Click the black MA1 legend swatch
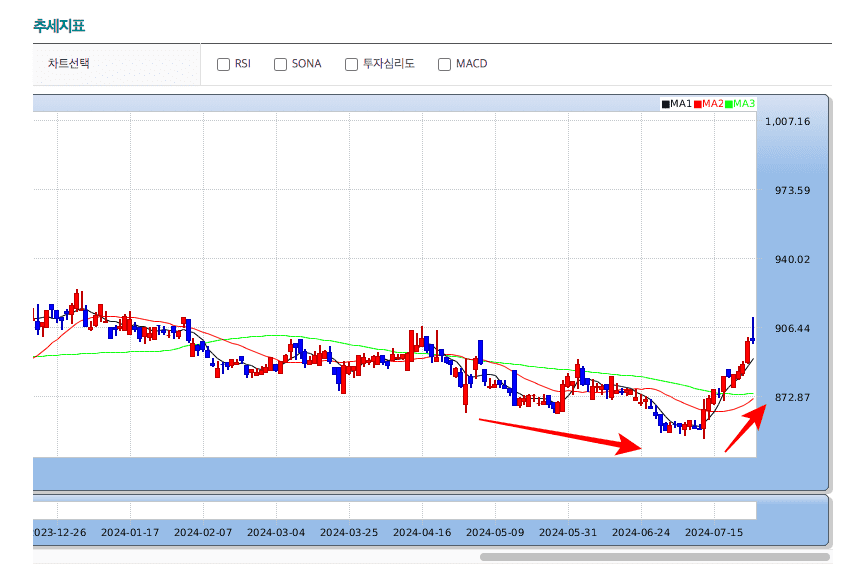The width and height of the screenshot is (867, 576). click(x=666, y=104)
